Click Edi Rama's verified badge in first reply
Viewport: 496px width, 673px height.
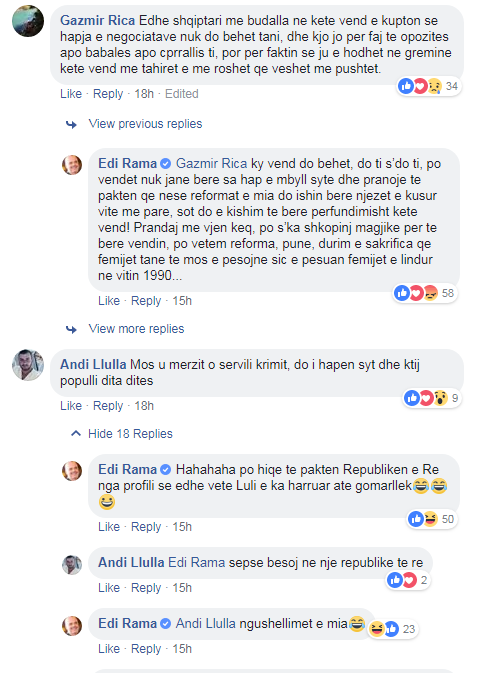[165, 164]
